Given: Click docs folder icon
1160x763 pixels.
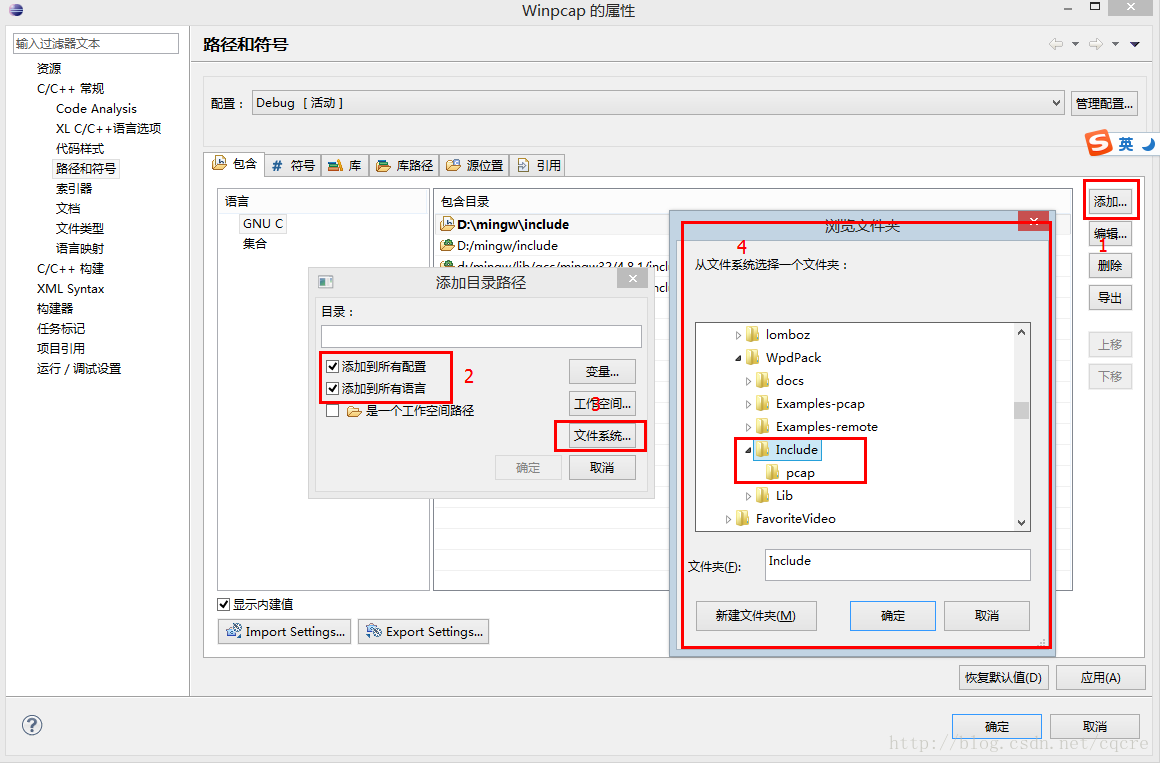Looking at the screenshot, I should (x=763, y=380).
